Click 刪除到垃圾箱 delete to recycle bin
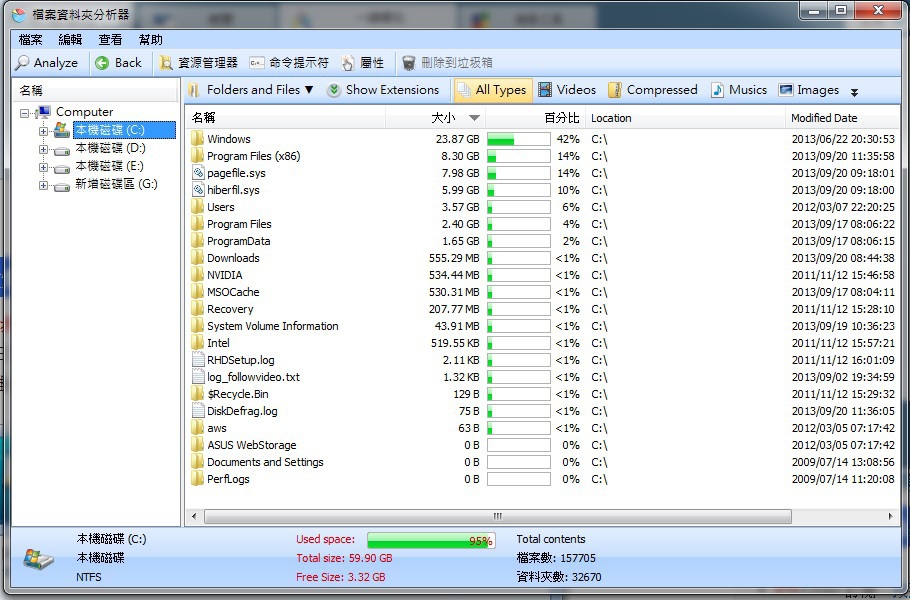The image size is (910, 600). 447,63
